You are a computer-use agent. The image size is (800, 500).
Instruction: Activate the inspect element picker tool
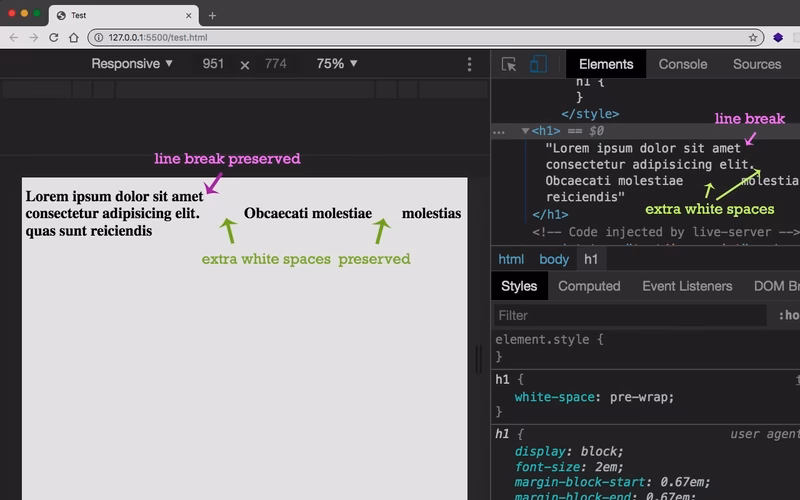(x=509, y=64)
